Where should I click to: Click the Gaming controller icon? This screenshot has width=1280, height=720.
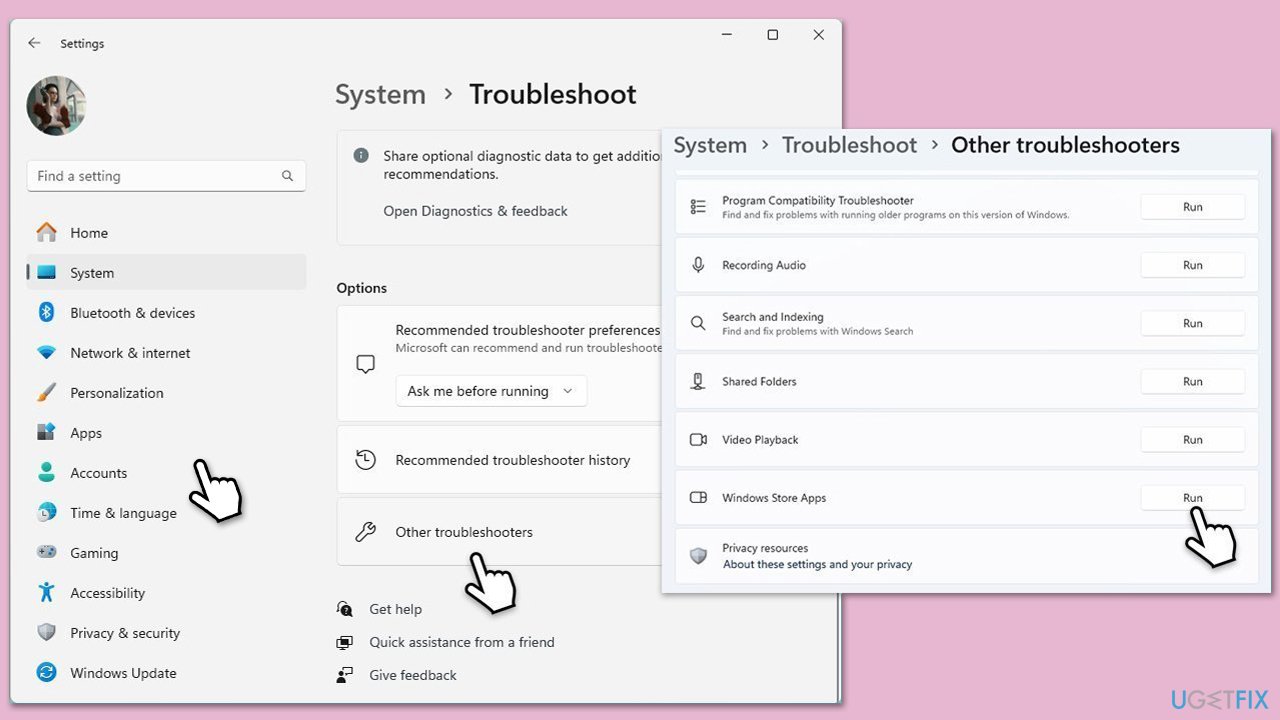[x=46, y=552]
